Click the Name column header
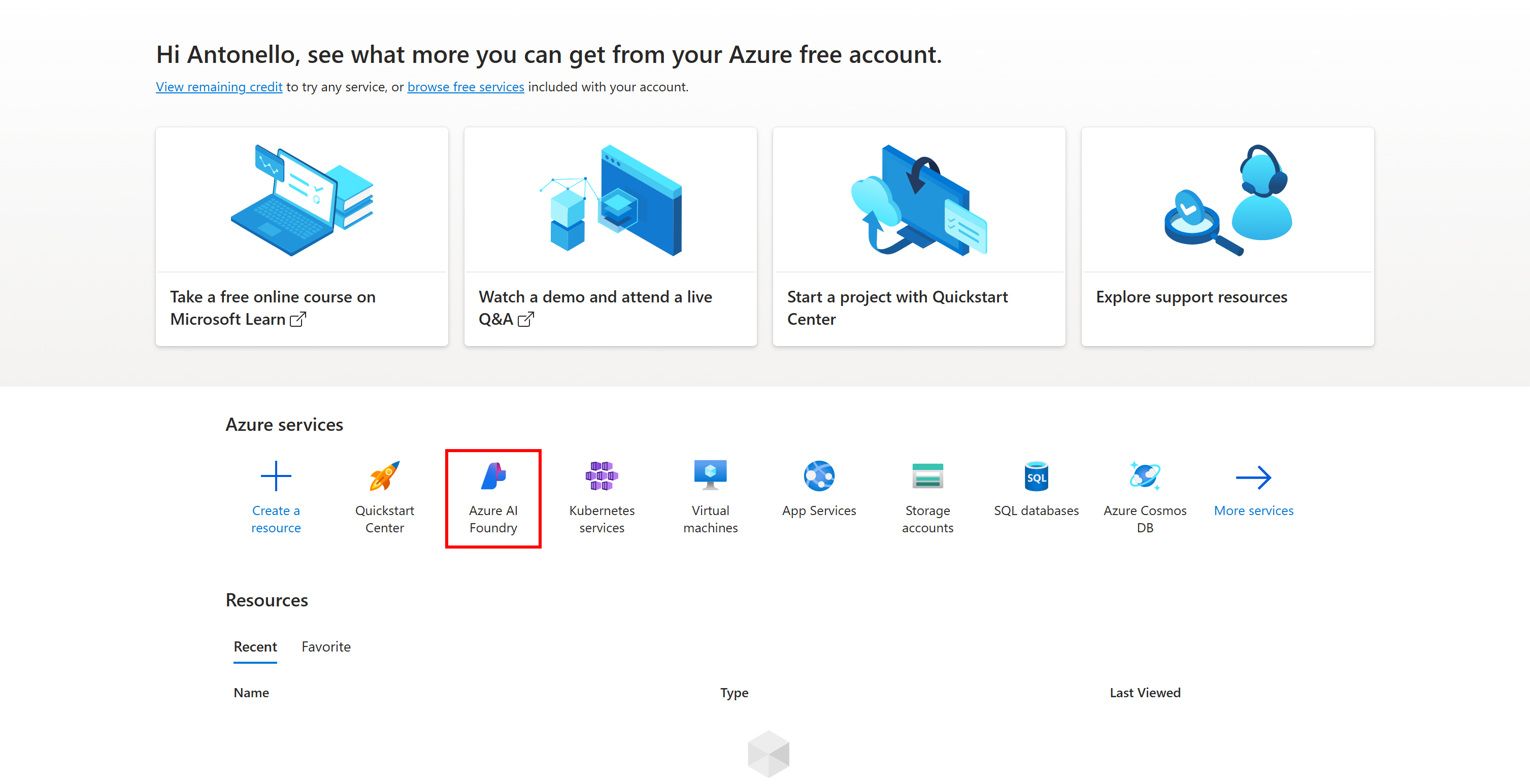Screen dimensions: 1530x784 coord(251,693)
